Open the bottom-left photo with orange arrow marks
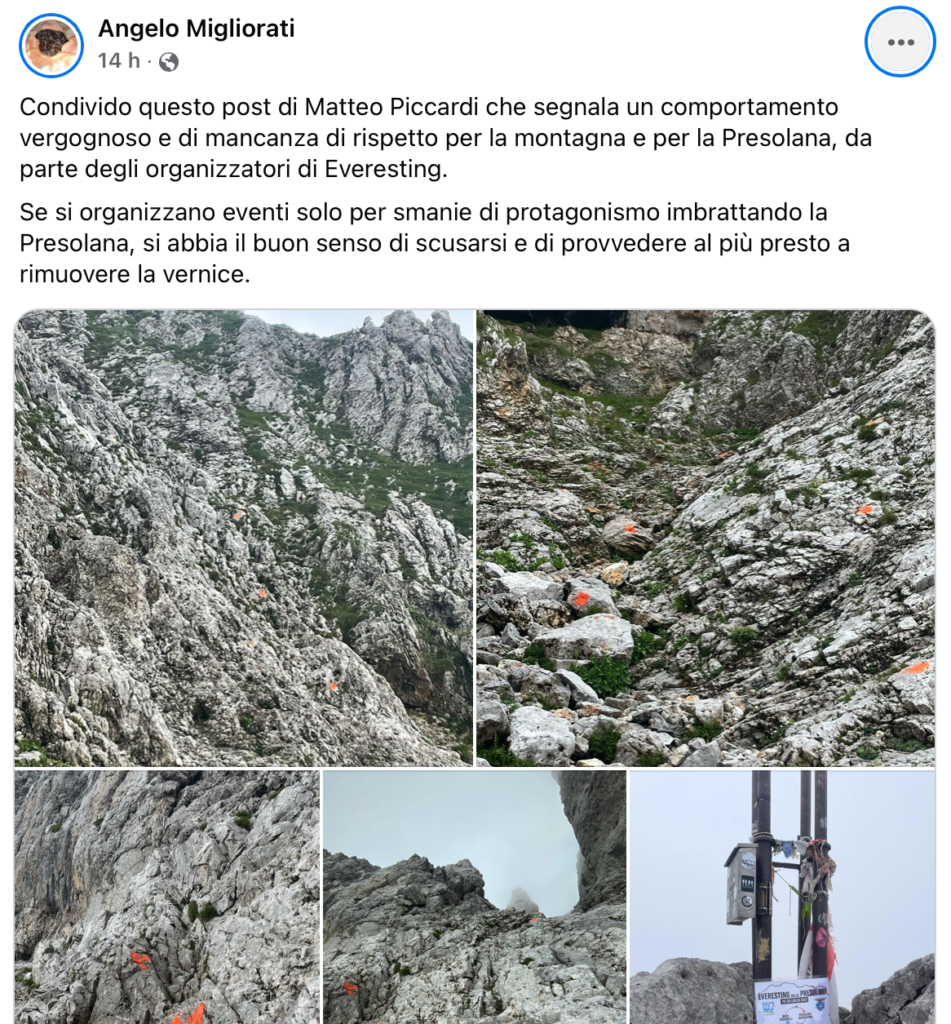Image resolution: width=951 pixels, height=1024 pixels. point(167,897)
